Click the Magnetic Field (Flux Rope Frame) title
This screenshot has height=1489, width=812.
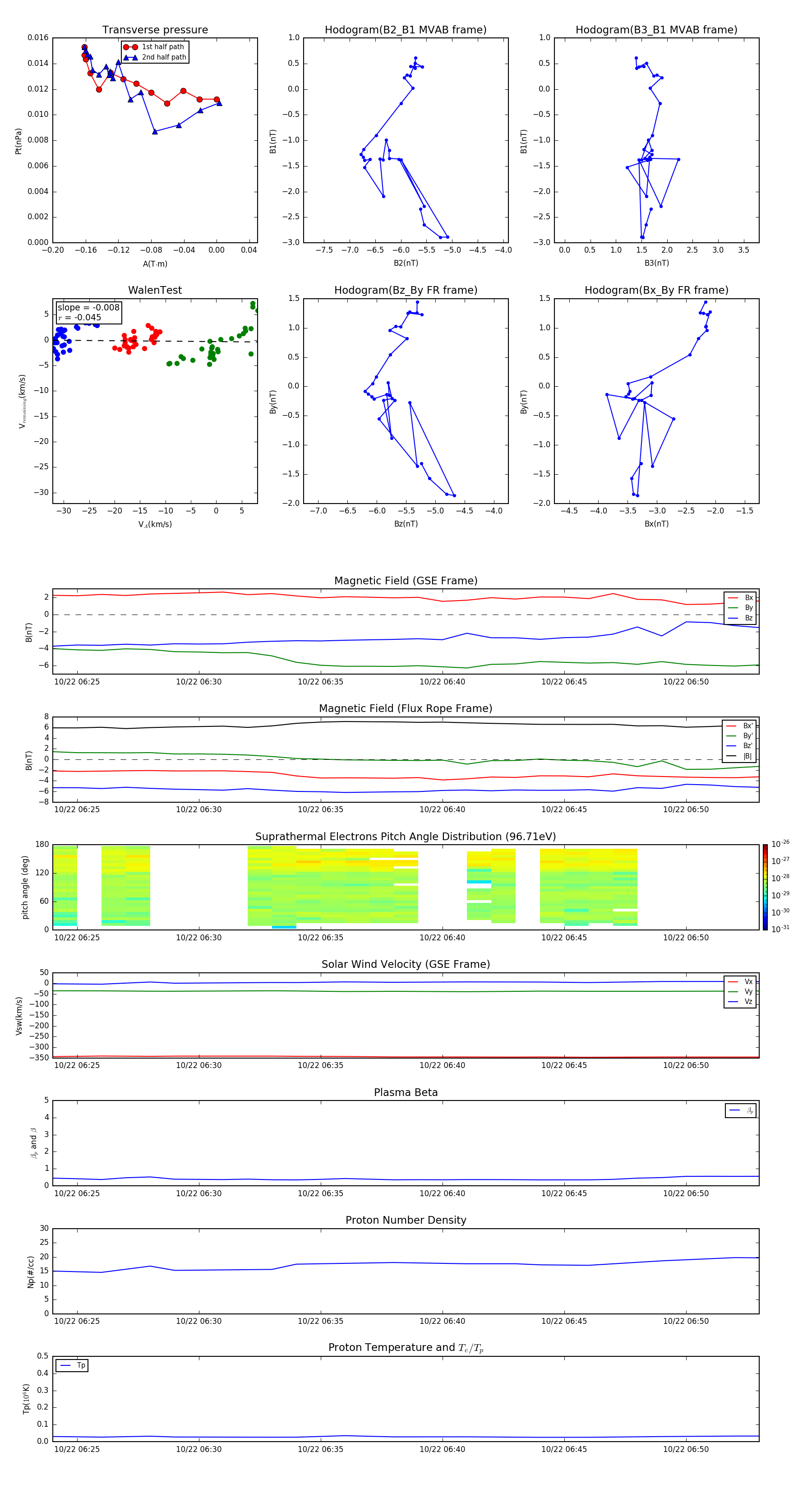(x=406, y=708)
